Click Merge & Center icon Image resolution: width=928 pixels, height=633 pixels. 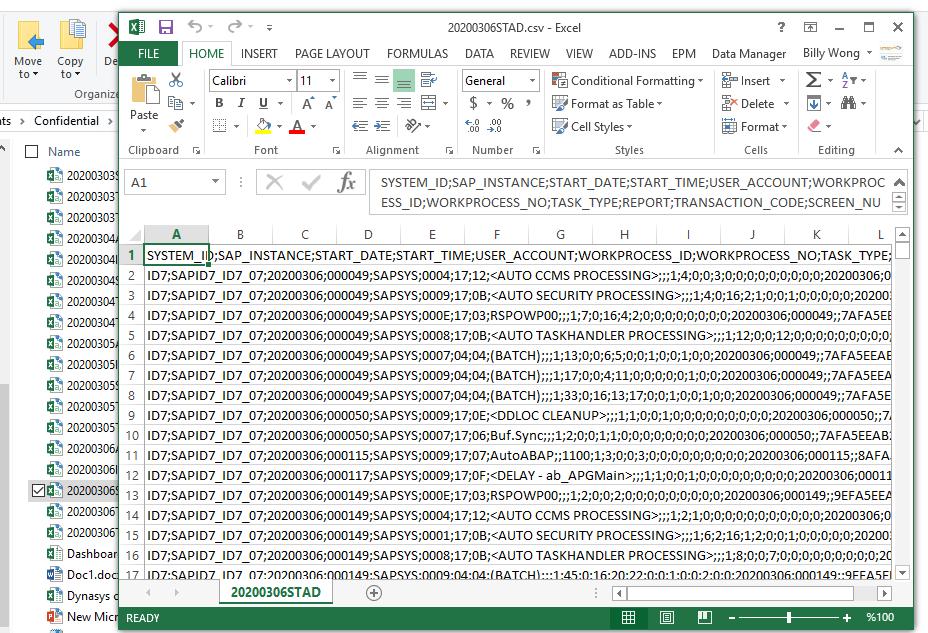click(x=428, y=103)
